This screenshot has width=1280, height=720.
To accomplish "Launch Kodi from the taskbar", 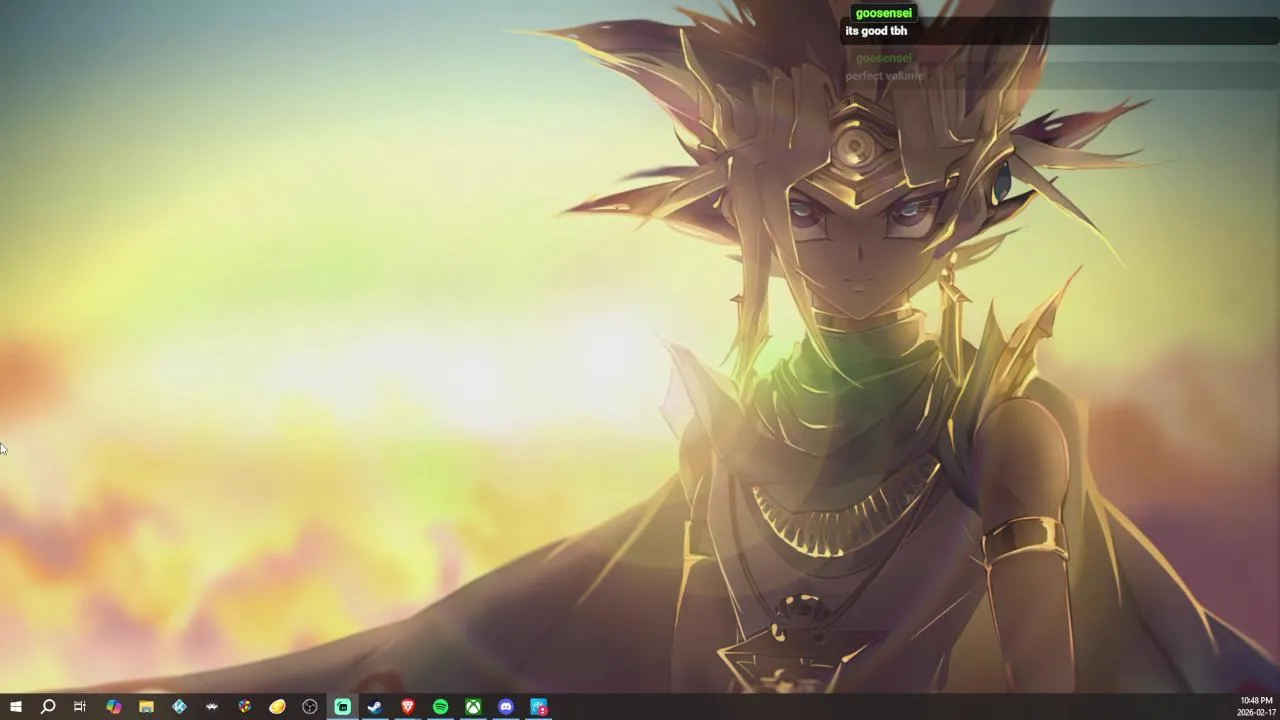I will [x=179, y=707].
